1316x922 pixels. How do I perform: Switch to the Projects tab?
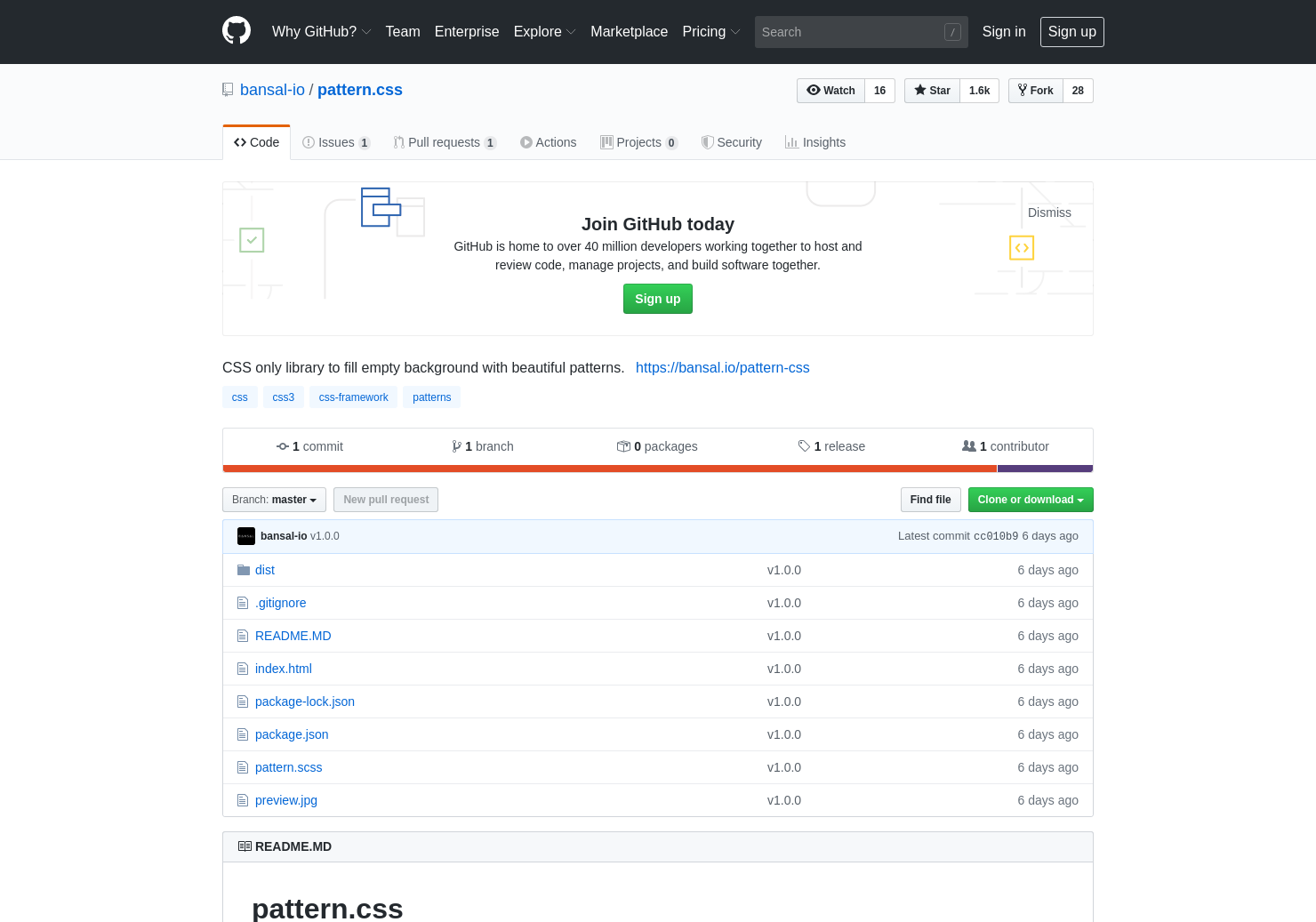pyautogui.click(x=638, y=142)
